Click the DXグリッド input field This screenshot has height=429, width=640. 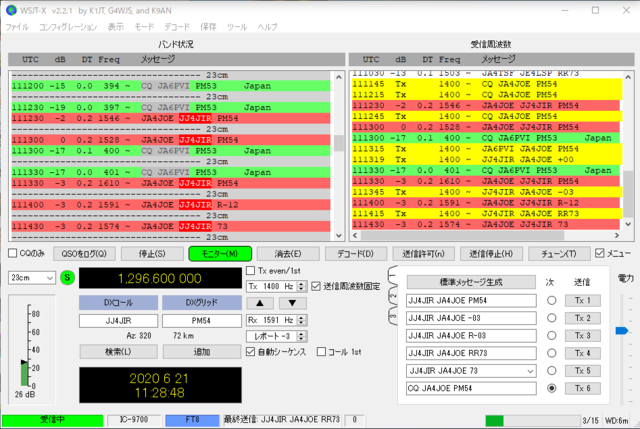point(202,321)
